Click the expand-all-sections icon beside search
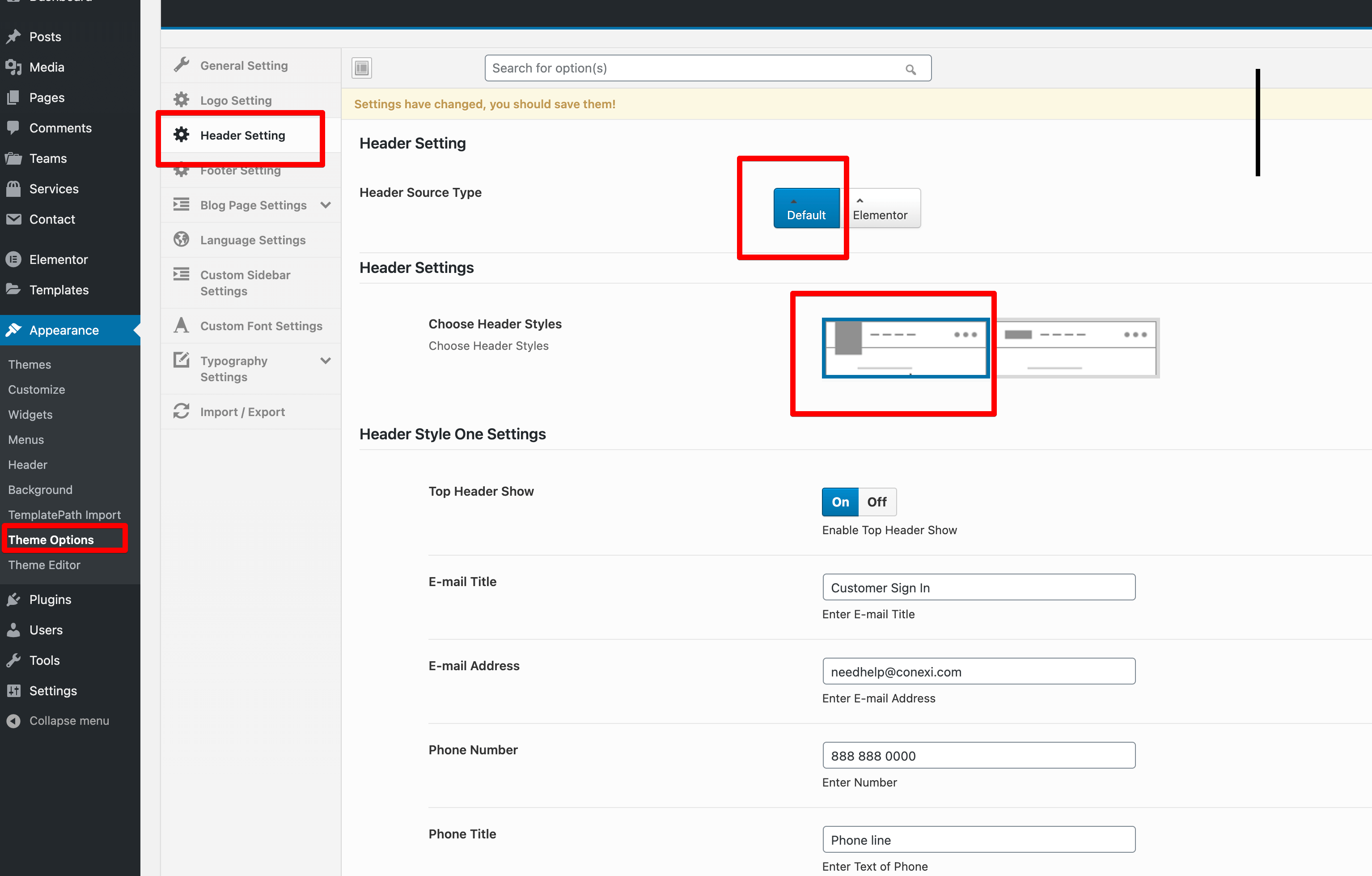 [x=361, y=68]
